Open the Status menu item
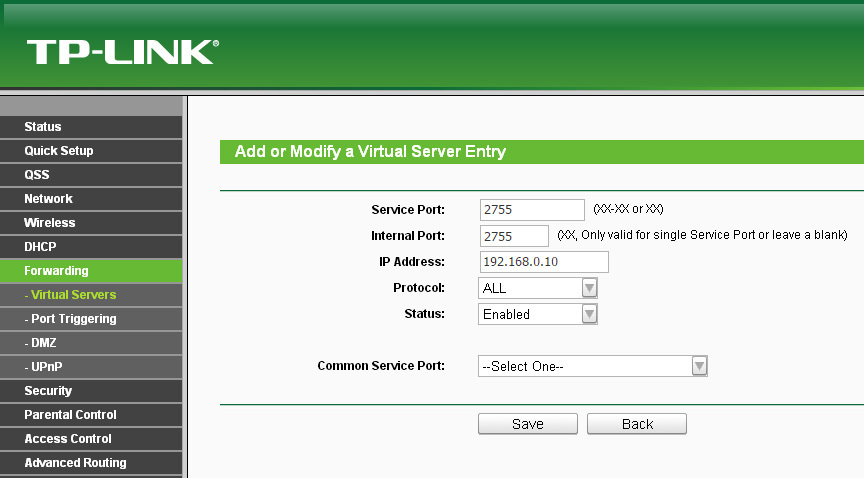This screenshot has width=864, height=478. (x=91, y=127)
